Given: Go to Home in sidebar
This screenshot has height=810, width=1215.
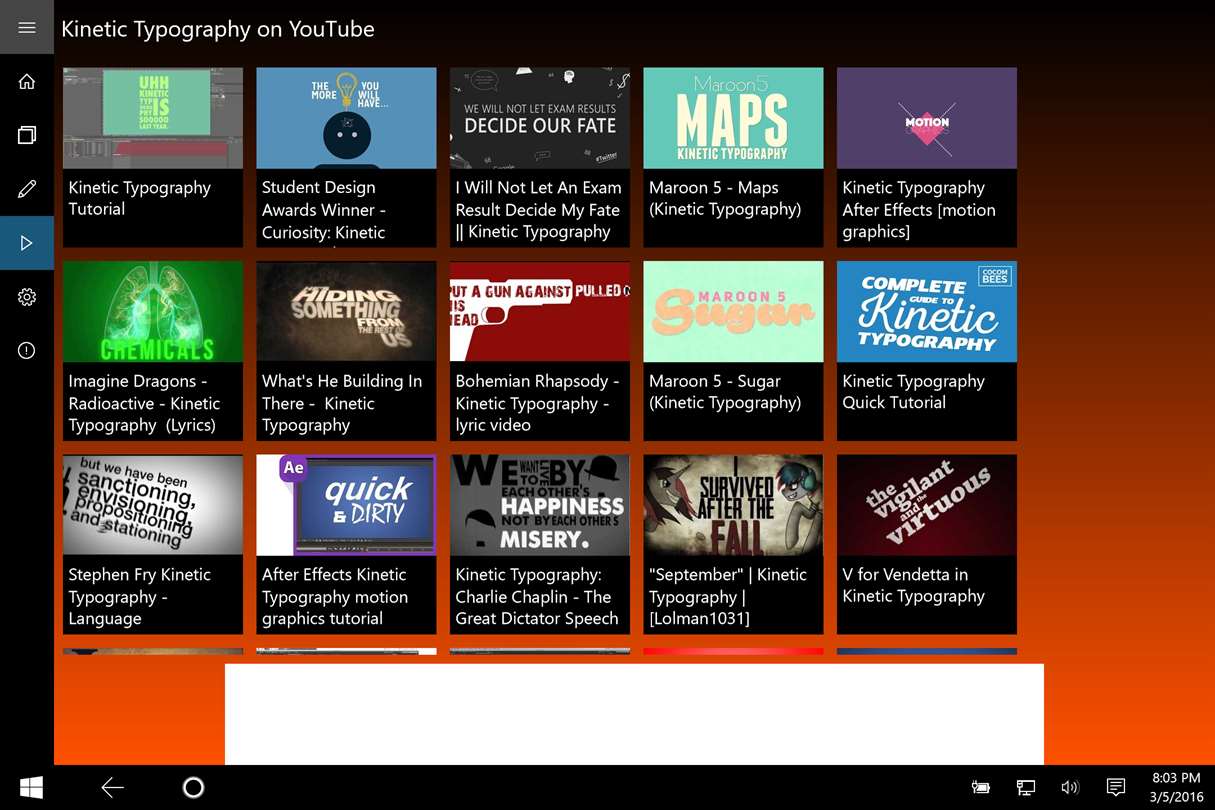Looking at the screenshot, I should [27, 81].
